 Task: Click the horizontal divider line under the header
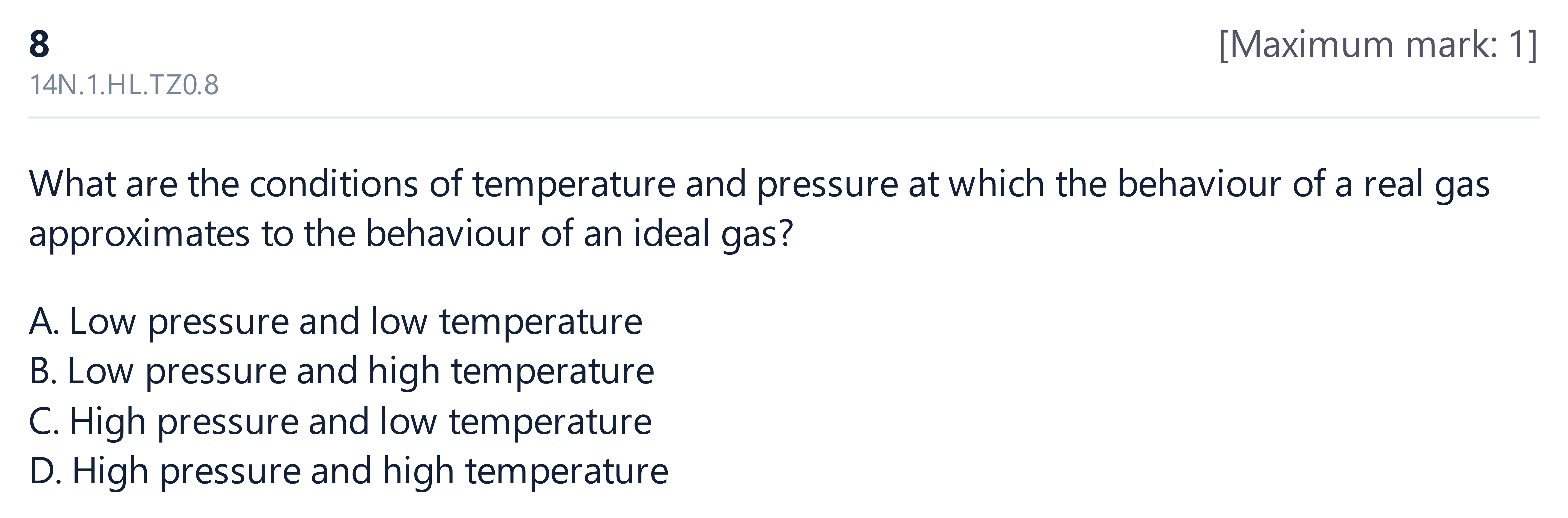(784, 117)
